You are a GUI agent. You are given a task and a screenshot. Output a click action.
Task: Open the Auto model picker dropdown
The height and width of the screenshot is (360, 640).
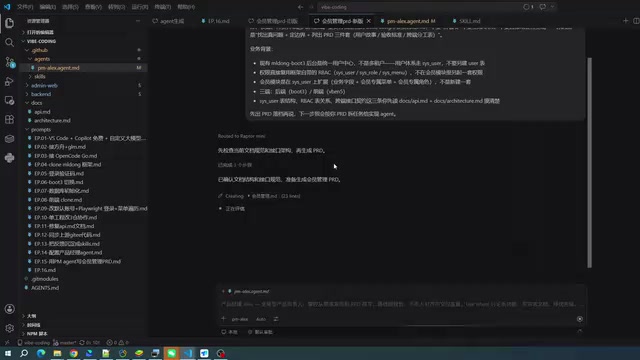(x=261, y=319)
